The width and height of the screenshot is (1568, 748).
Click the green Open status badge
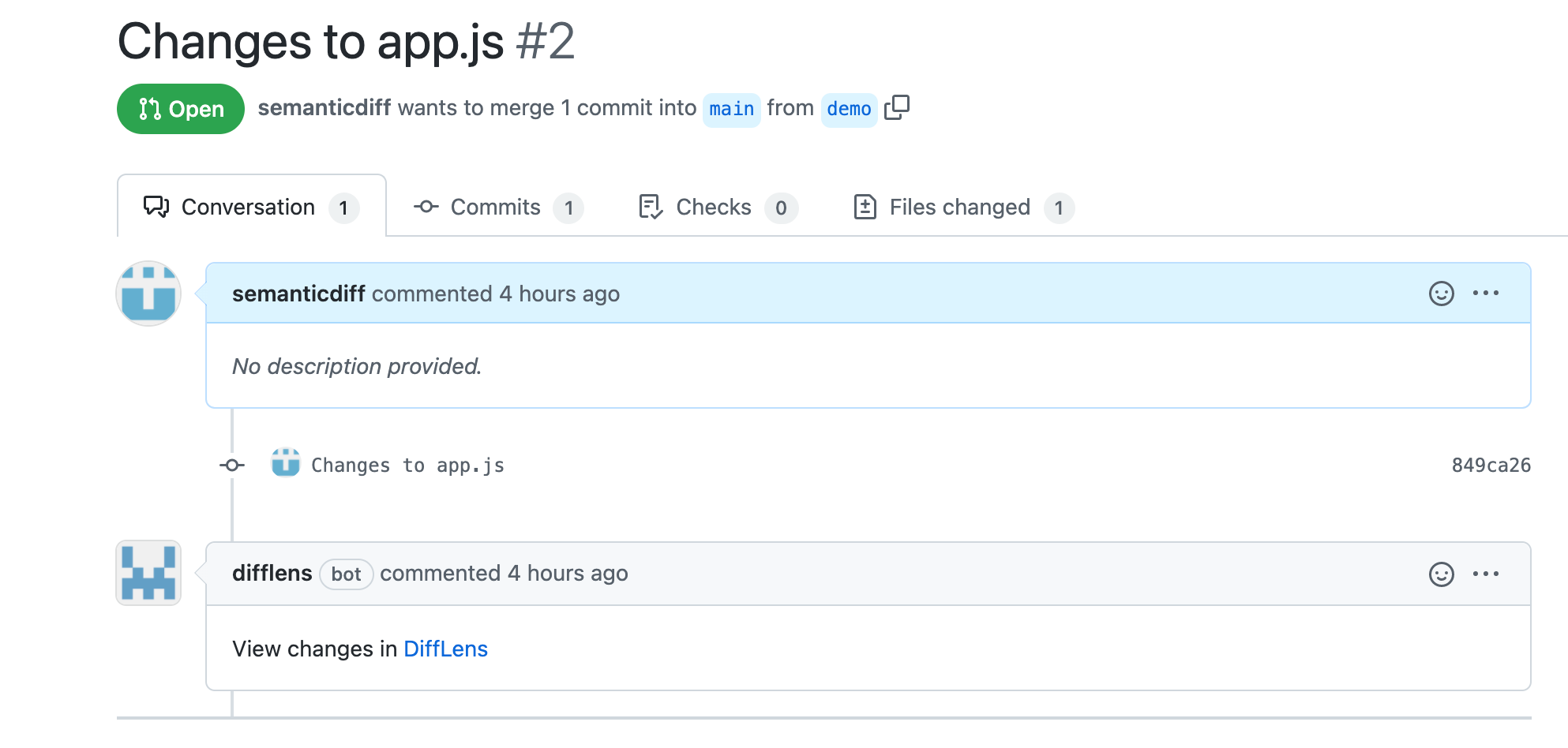(181, 109)
